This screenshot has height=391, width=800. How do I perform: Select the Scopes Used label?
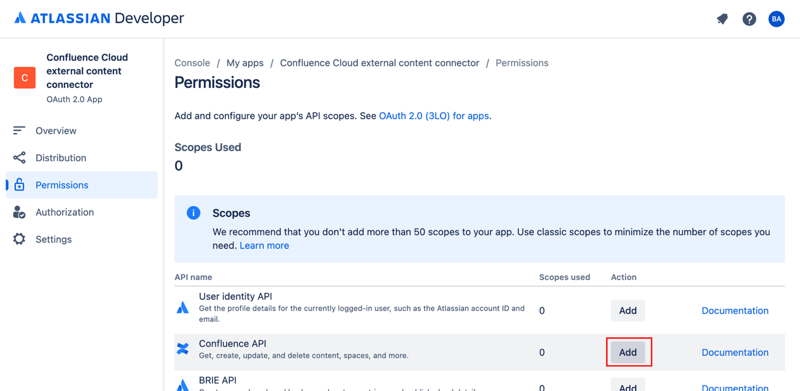tap(208, 148)
